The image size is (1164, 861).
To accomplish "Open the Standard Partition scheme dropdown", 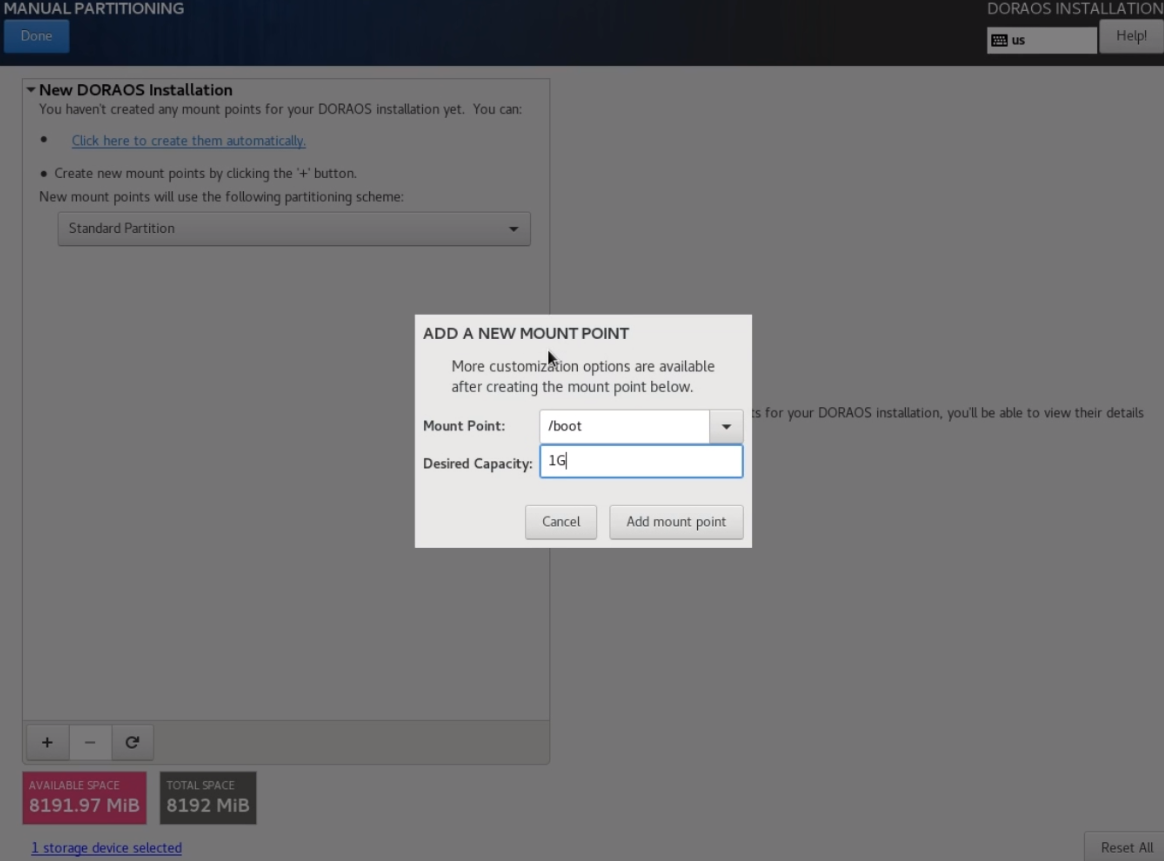I will (x=294, y=229).
